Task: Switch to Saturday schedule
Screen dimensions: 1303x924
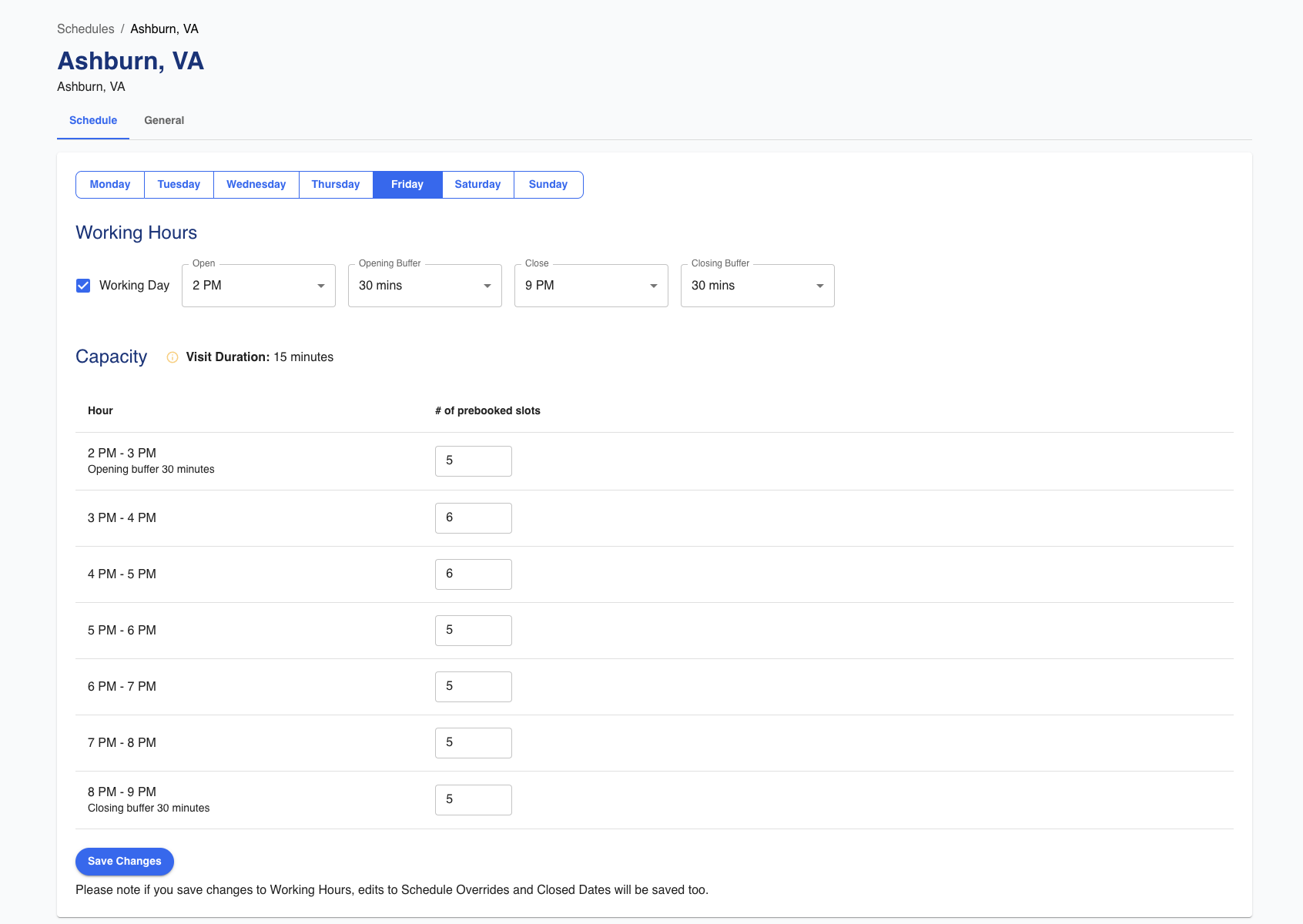Action: (x=477, y=185)
